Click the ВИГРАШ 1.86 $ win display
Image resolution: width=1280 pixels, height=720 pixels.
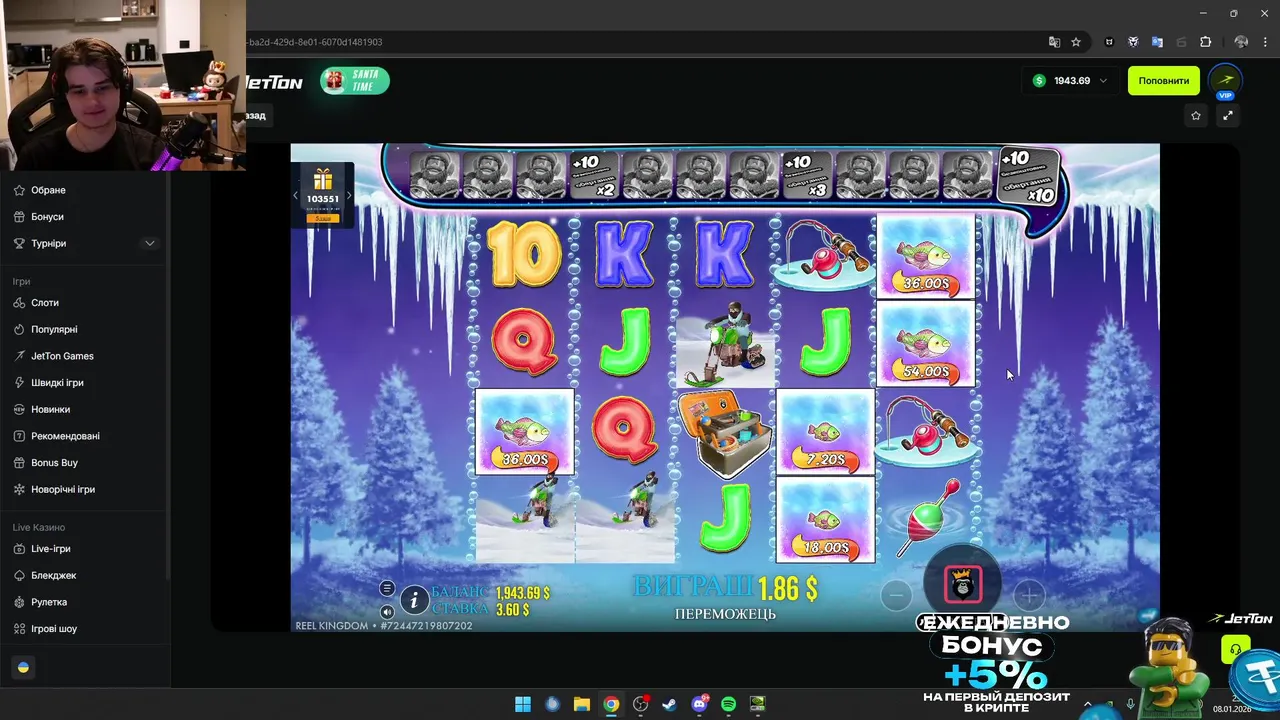(725, 588)
